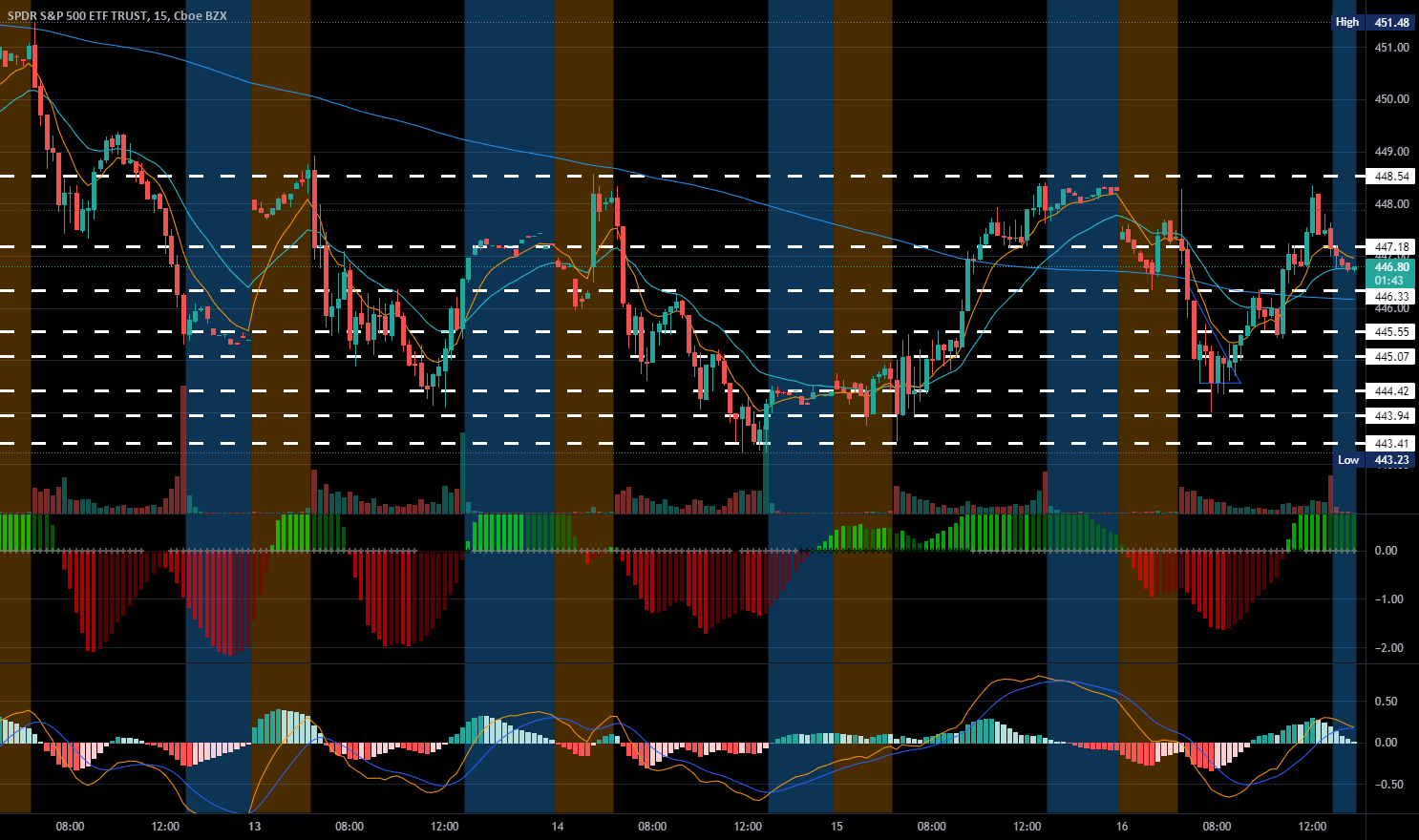Click the date 14 on the time axis
This screenshot has width=1419, height=840.
tap(558, 827)
